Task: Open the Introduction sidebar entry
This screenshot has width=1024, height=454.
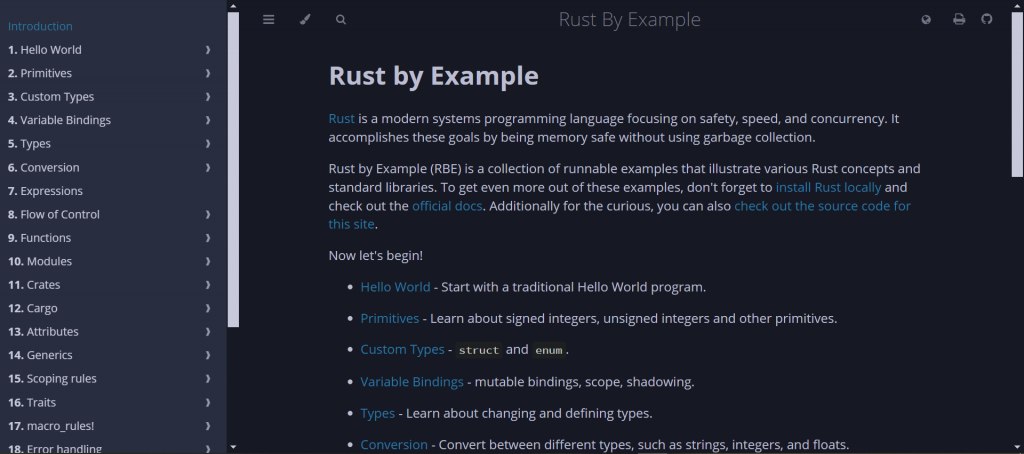Action: pyautogui.click(x=40, y=26)
